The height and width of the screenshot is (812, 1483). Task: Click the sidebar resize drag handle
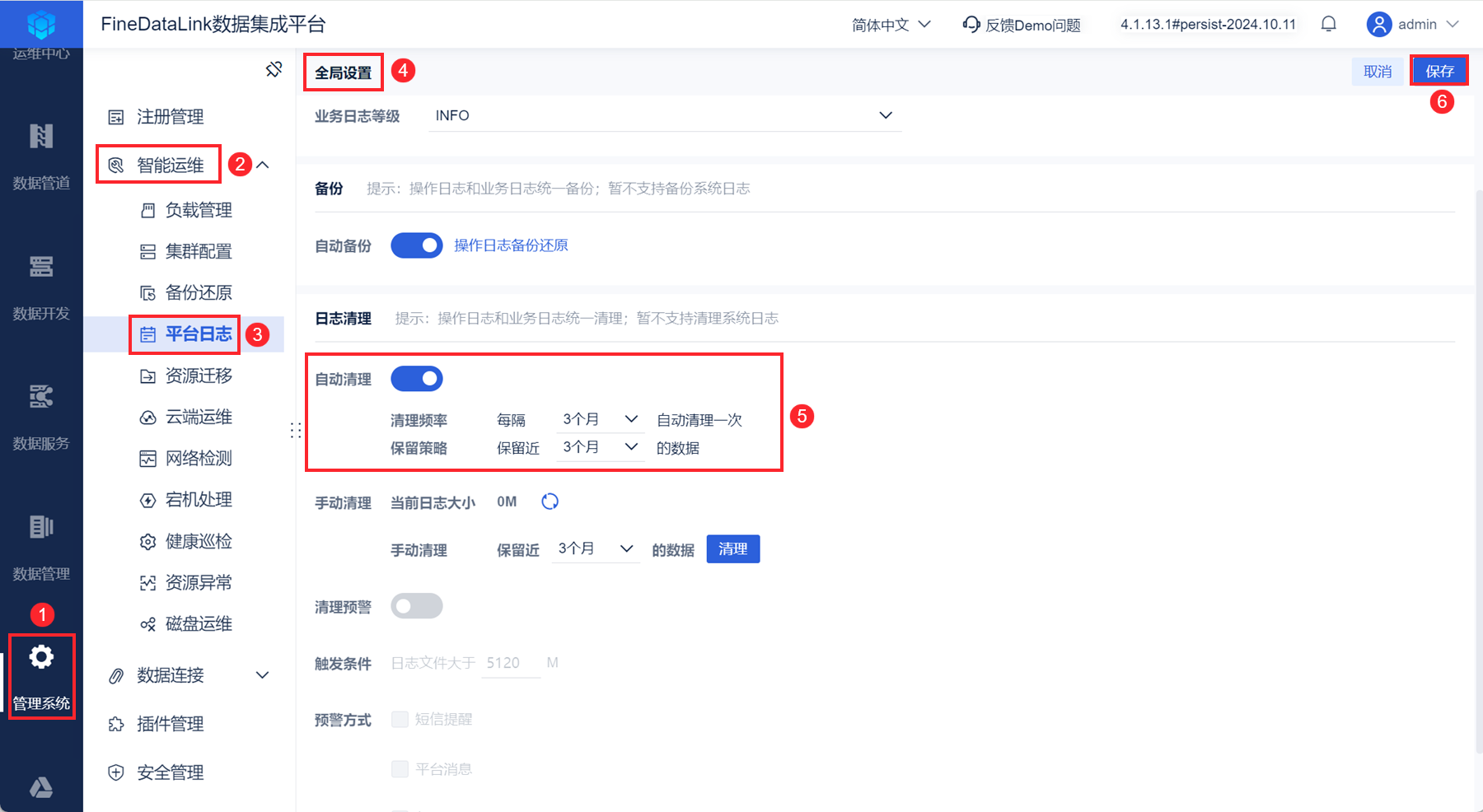(296, 431)
